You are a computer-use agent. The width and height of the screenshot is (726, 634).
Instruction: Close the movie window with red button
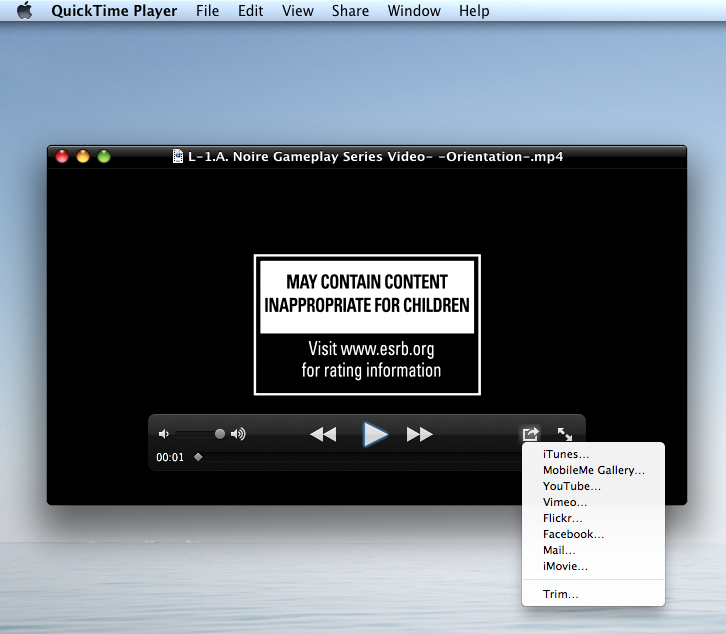(62, 157)
